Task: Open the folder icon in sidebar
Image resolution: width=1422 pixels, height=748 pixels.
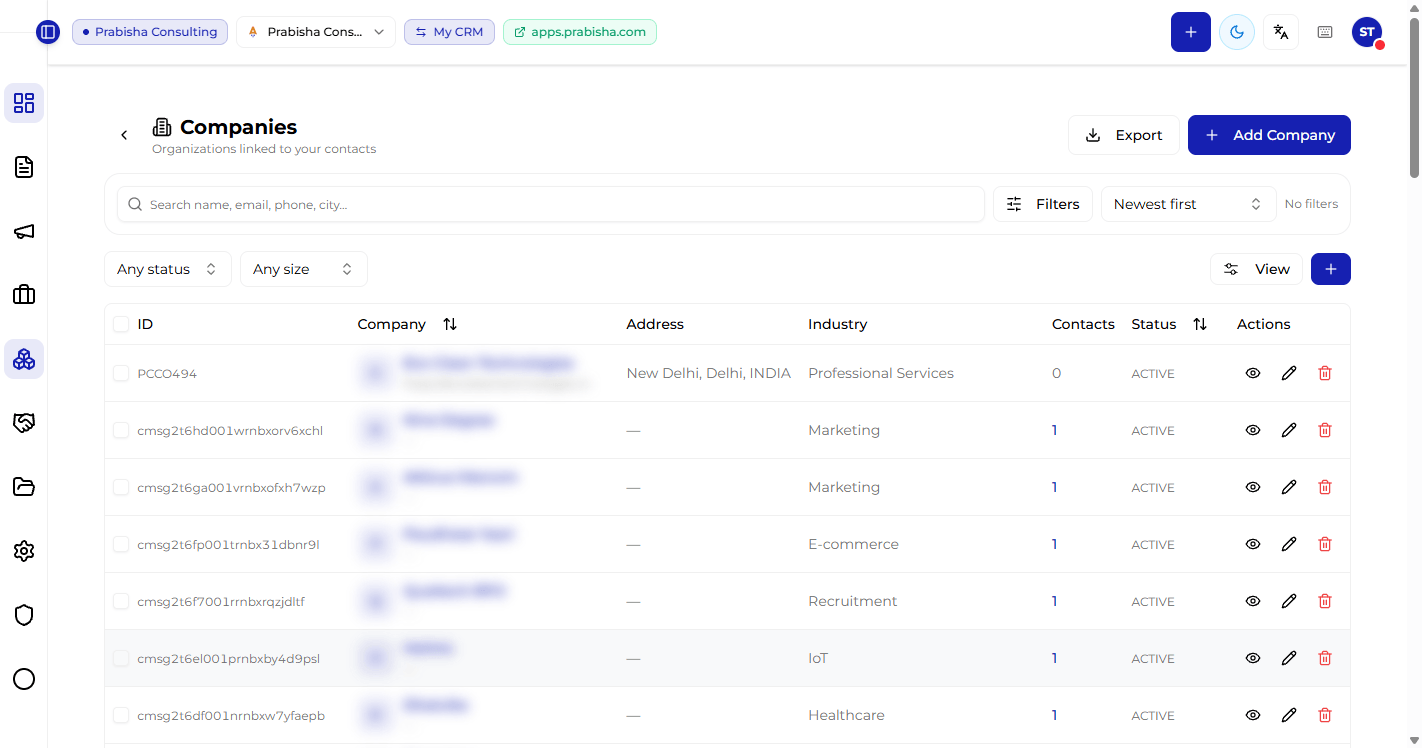Action: (x=24, y=487)
